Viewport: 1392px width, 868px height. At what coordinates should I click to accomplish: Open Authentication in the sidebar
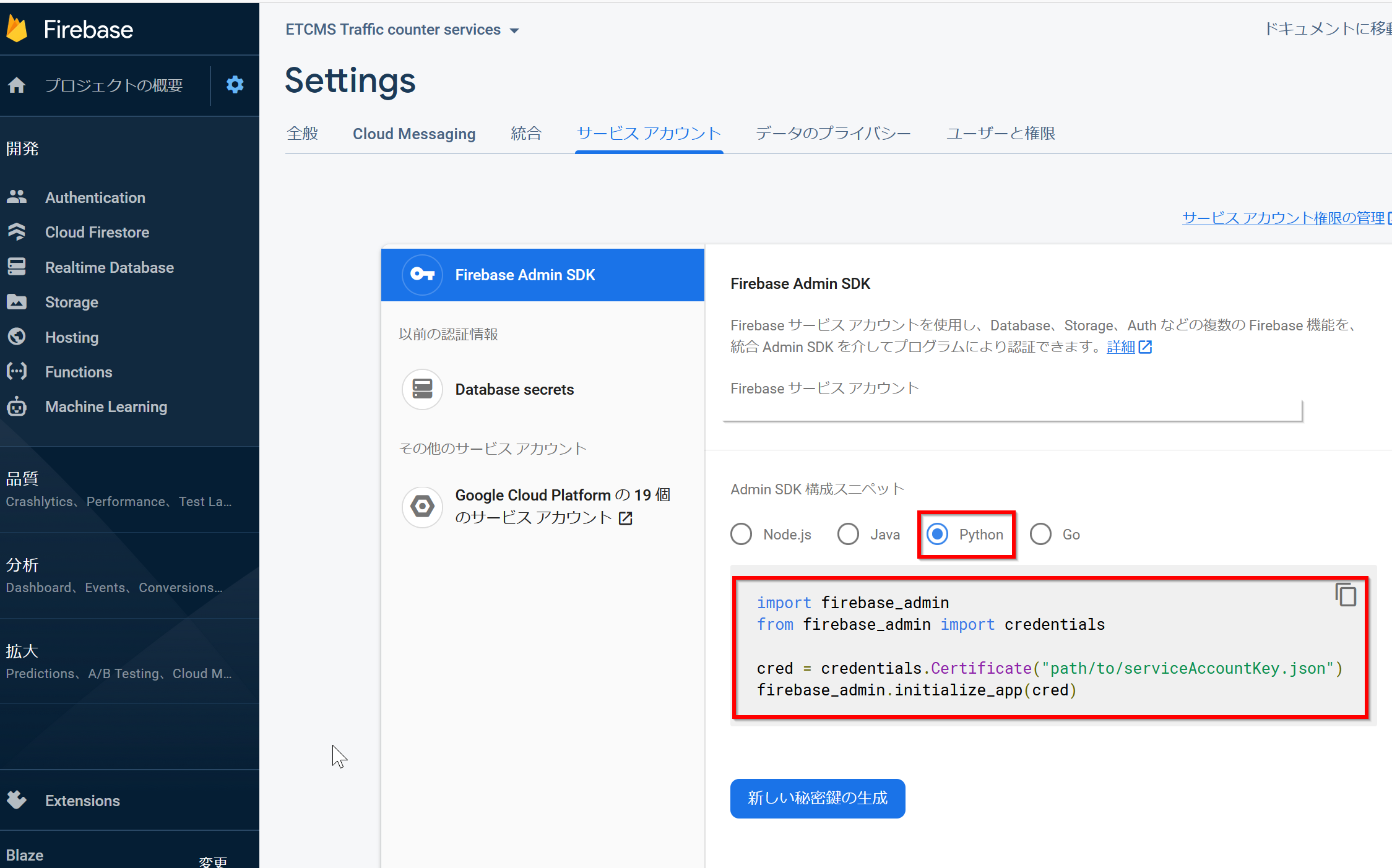point(95,197)
